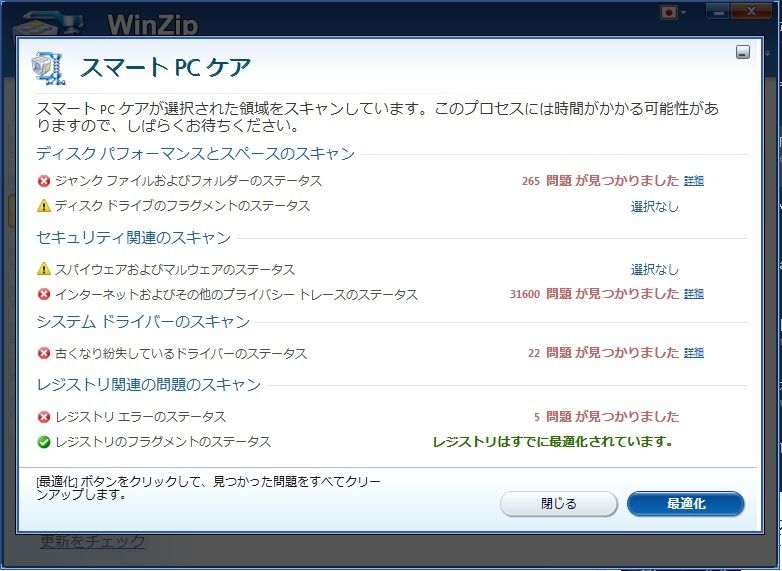Click red error icon beside 古くなり紛失しているドライバー status

[44, 354]
